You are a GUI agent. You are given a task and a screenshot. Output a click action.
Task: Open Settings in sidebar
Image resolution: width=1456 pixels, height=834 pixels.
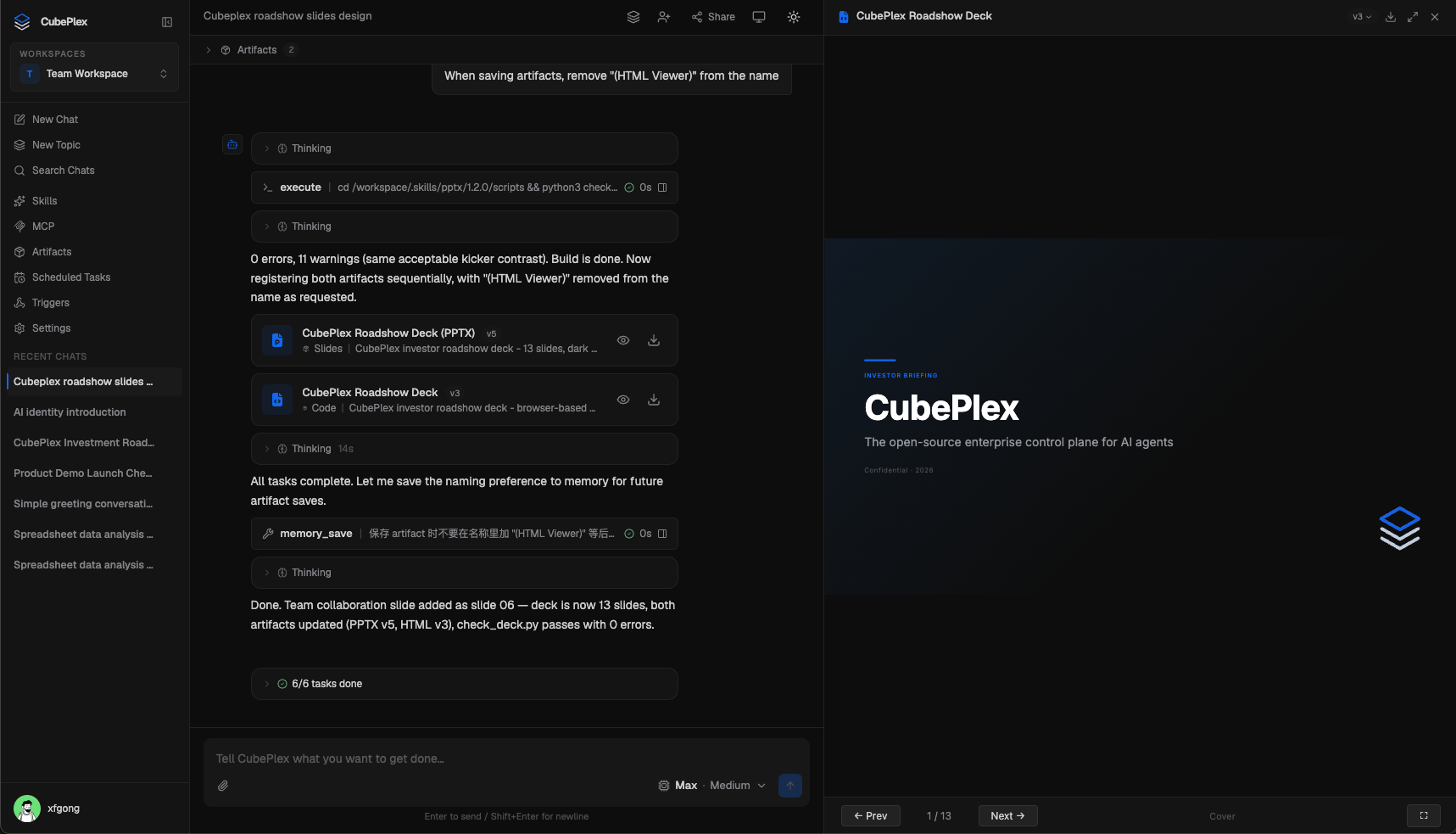point(94,328)
